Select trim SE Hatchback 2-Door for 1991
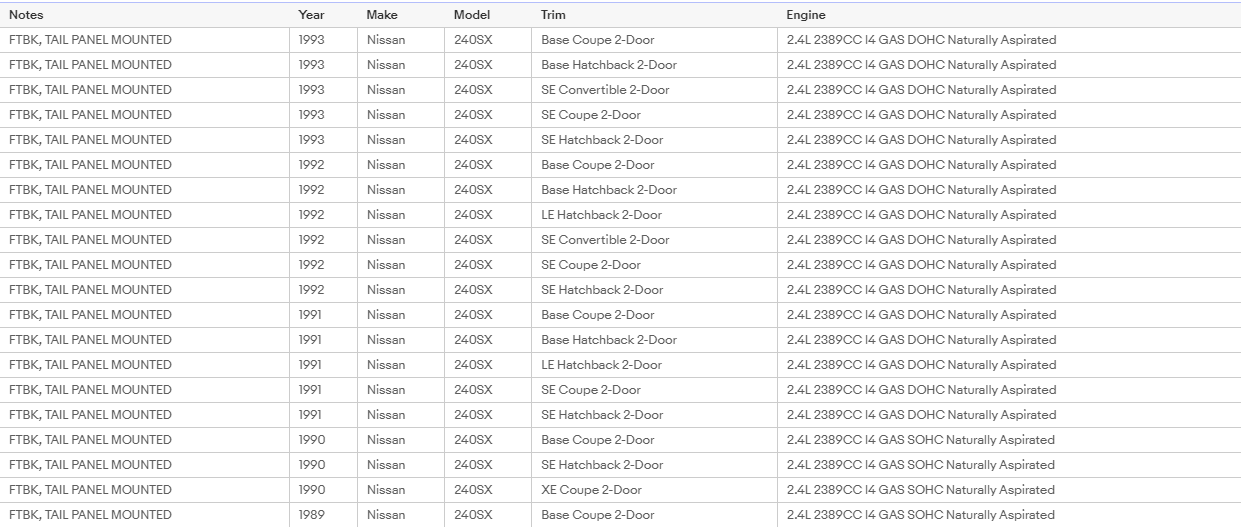This screenshot has width=1241, height=527. (x=602, y=415)
